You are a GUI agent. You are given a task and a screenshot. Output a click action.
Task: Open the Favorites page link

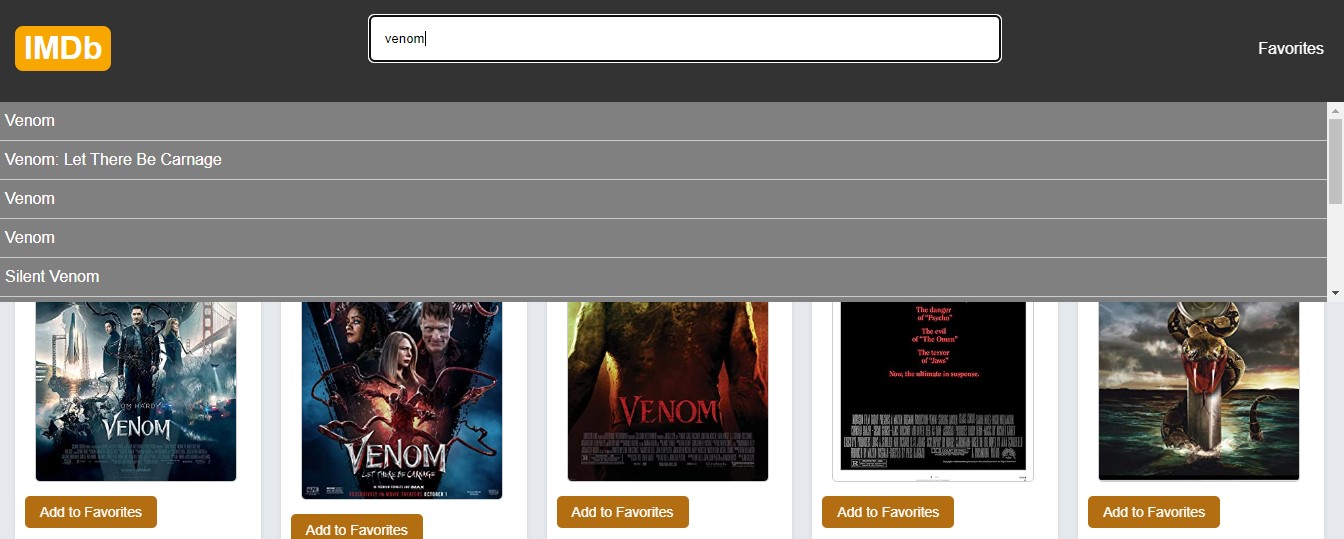click(x=1290, y=48)
